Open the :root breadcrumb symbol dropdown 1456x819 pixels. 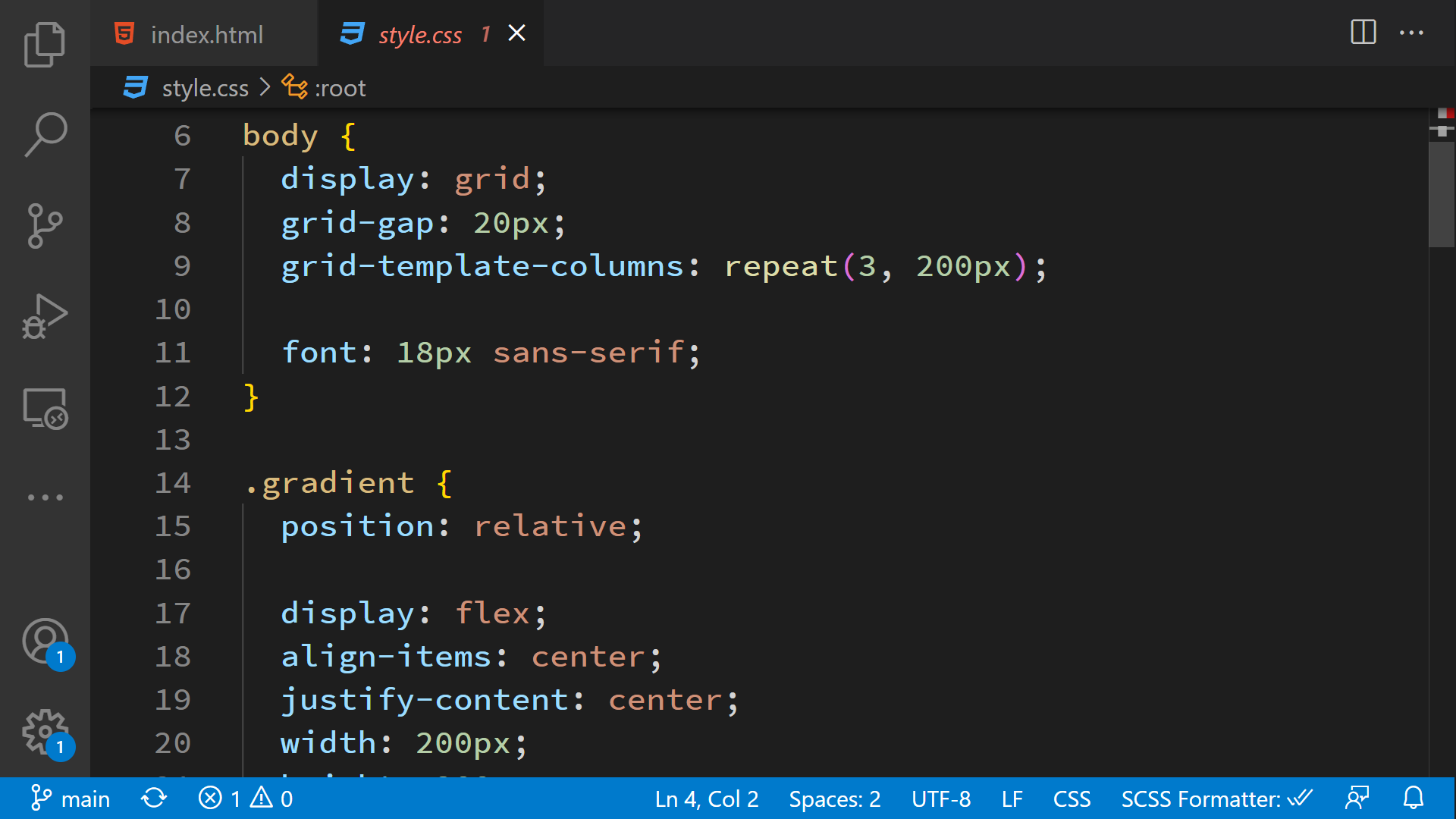click(340, 87)
